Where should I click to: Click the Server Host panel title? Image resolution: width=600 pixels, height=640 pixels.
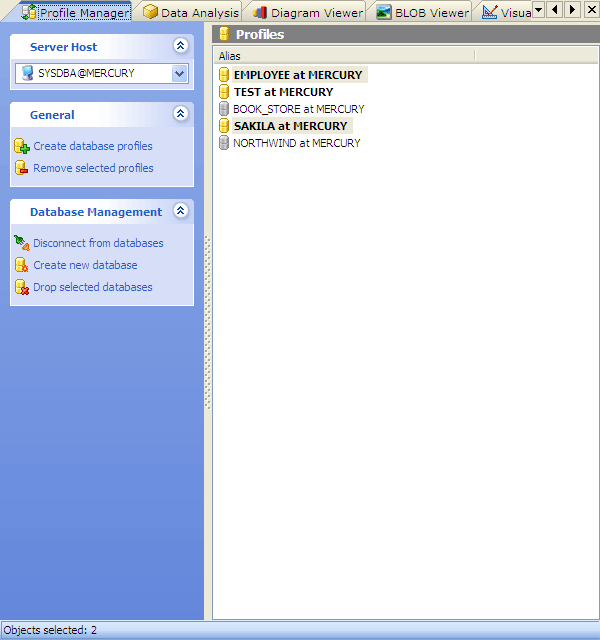click(x=64, y=47)
